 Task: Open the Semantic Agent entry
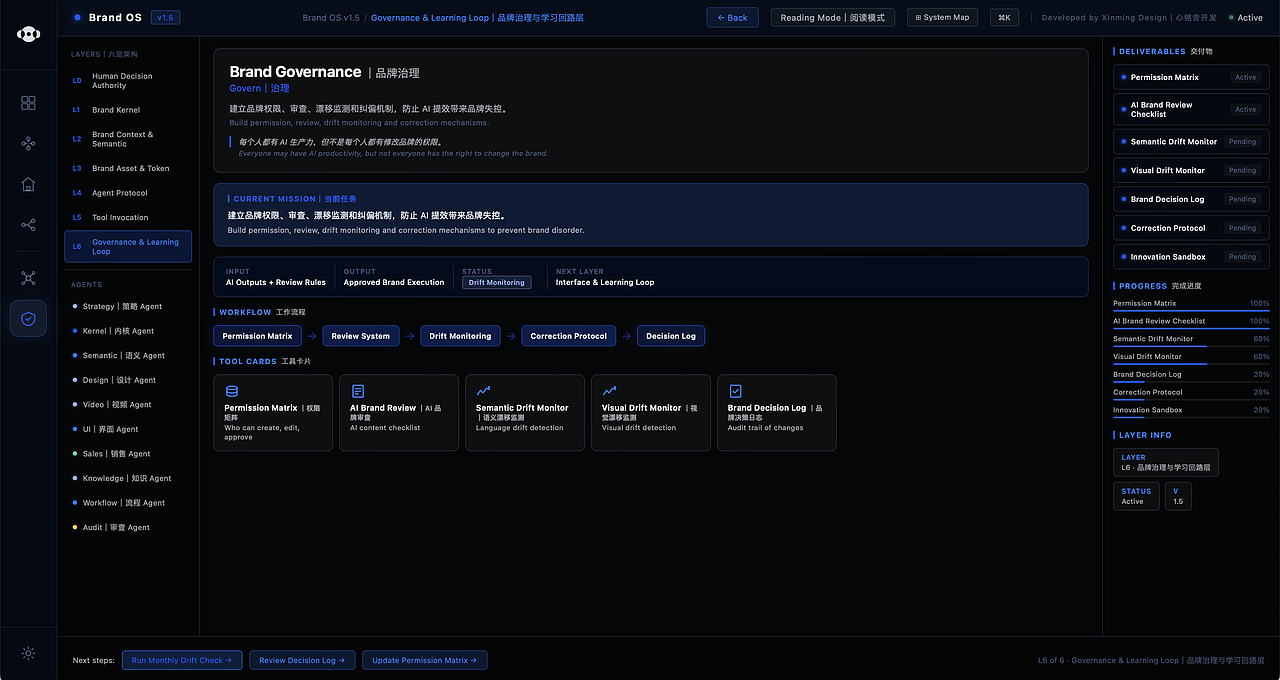[128, 355]
